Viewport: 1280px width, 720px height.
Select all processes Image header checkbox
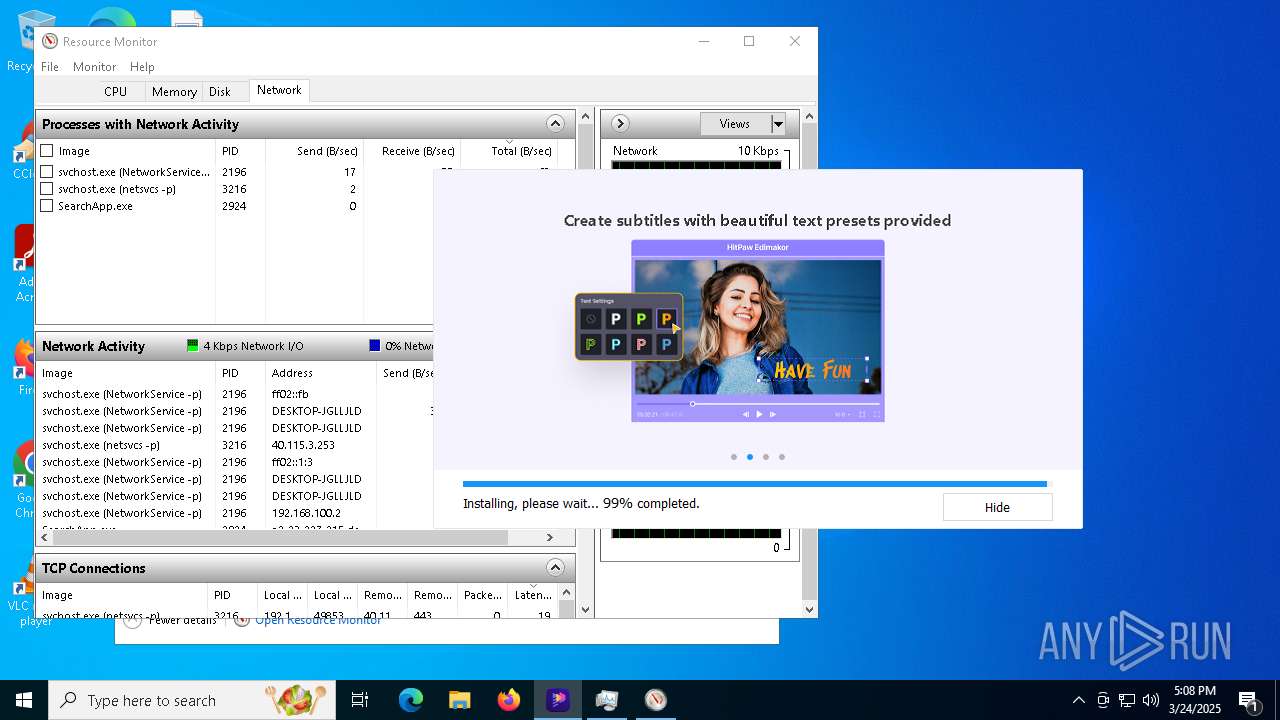pyautogui.click(x=47, y=151)
